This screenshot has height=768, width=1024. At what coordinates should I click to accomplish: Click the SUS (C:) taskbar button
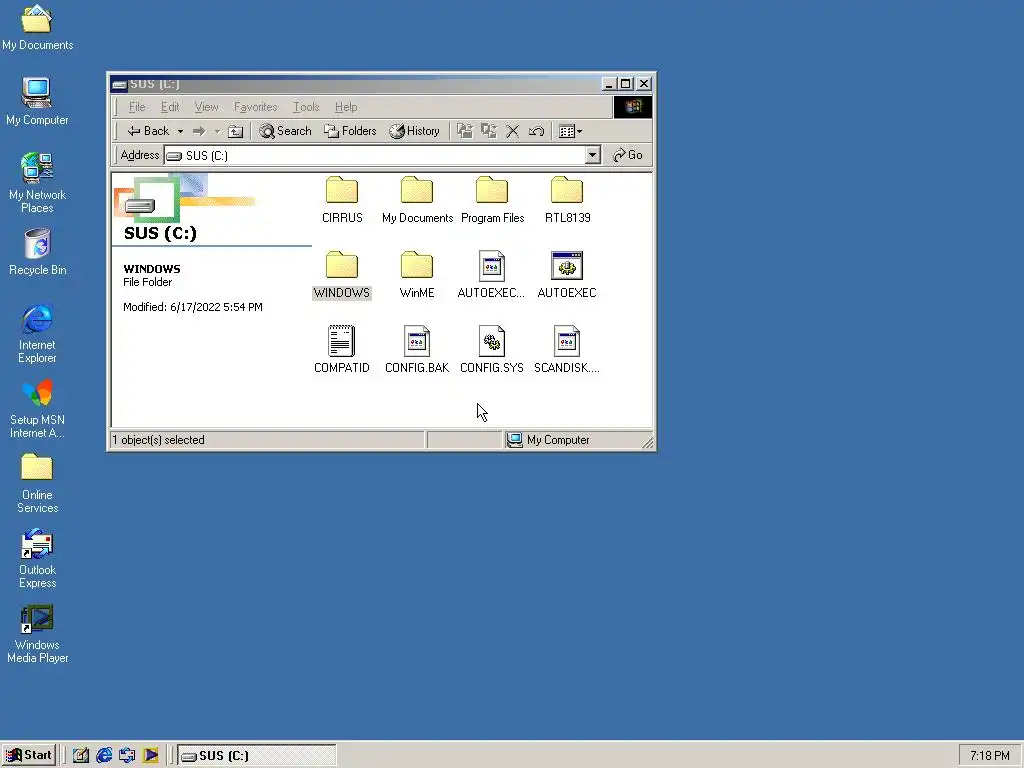coord(257,756)
